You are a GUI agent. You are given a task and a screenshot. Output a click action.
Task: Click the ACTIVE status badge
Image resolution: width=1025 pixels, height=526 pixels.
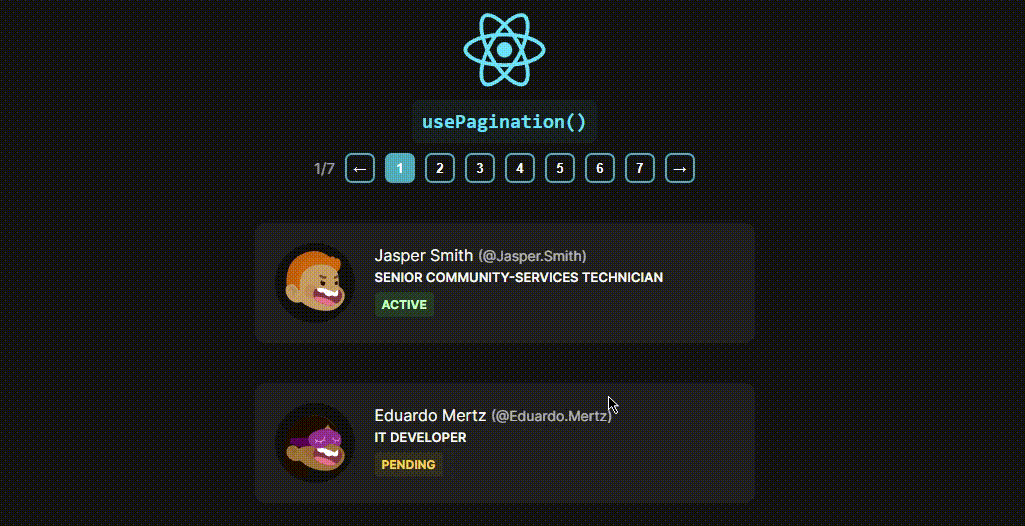(x=404, y=304)
